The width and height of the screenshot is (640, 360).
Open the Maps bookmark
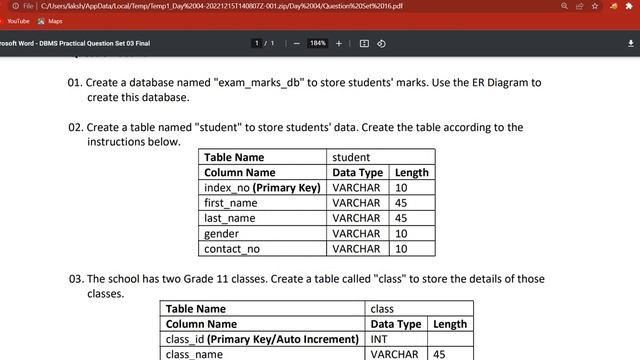(50, 21)
